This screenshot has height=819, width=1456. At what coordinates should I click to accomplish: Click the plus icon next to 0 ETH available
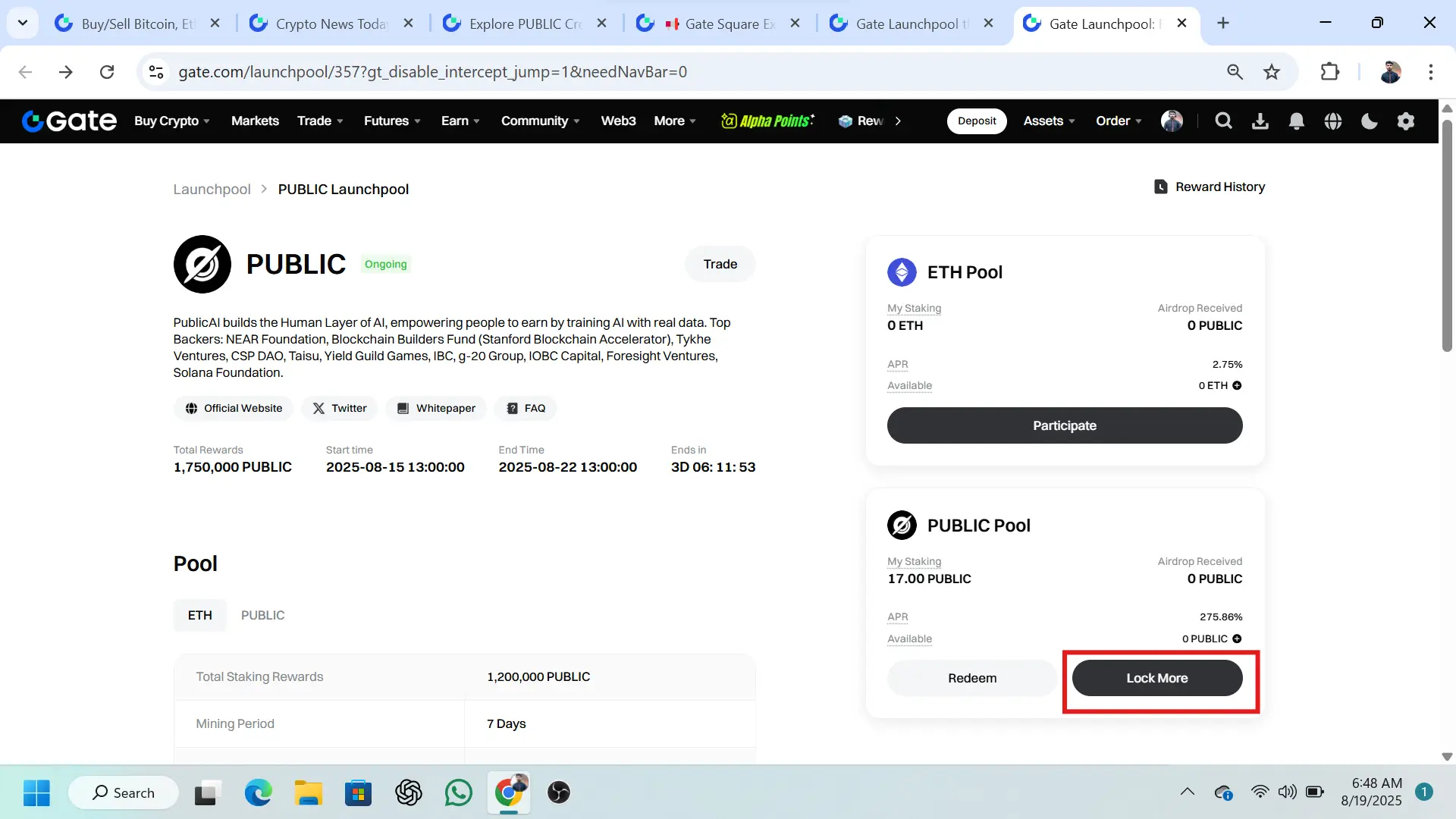[x=1237, y=385]
